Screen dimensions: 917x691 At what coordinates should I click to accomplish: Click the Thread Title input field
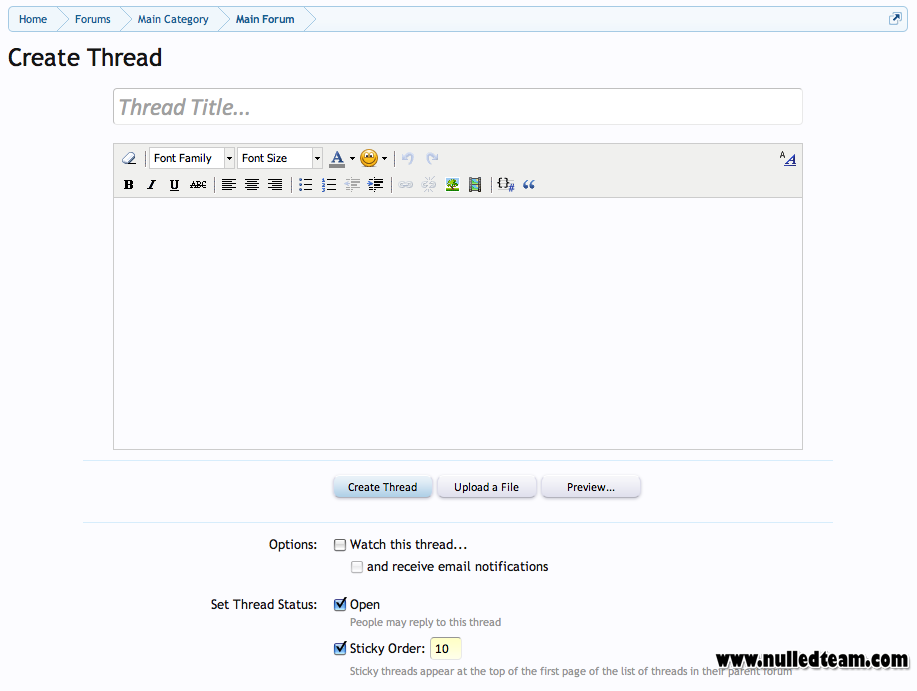(458, 106)
